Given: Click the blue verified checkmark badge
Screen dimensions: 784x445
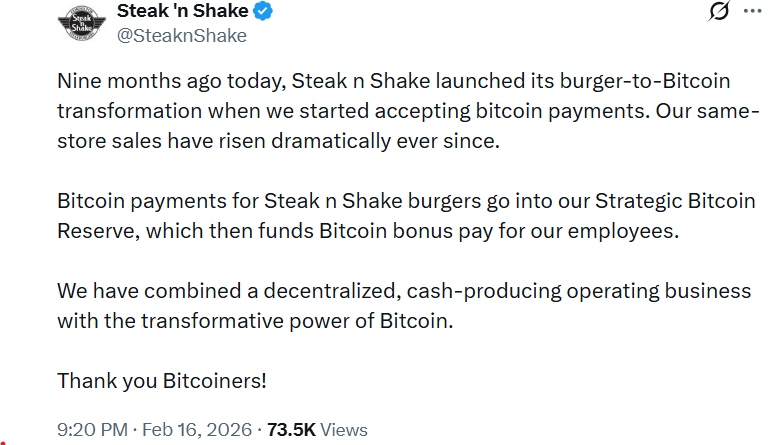Looking at the screenshot, I should point(263,13).
